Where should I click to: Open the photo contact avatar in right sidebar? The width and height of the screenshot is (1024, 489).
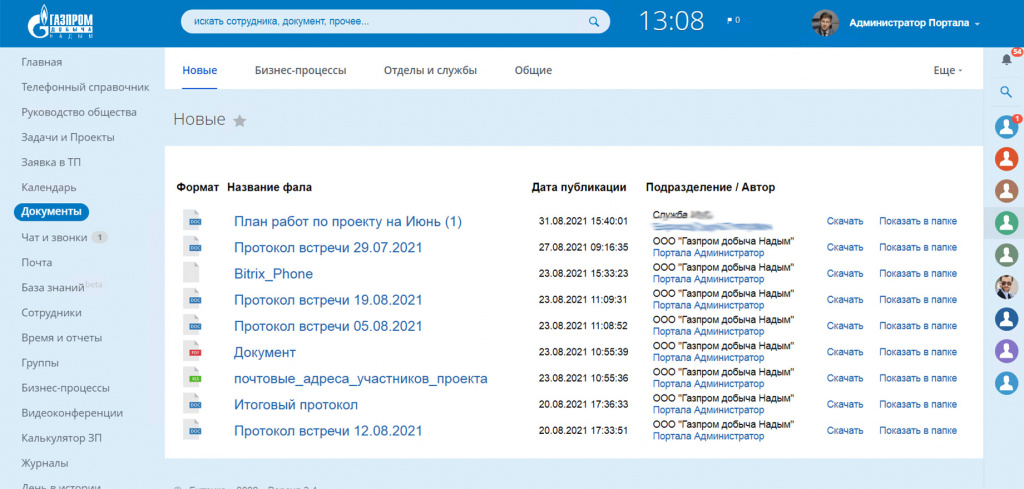[1006, 287]
